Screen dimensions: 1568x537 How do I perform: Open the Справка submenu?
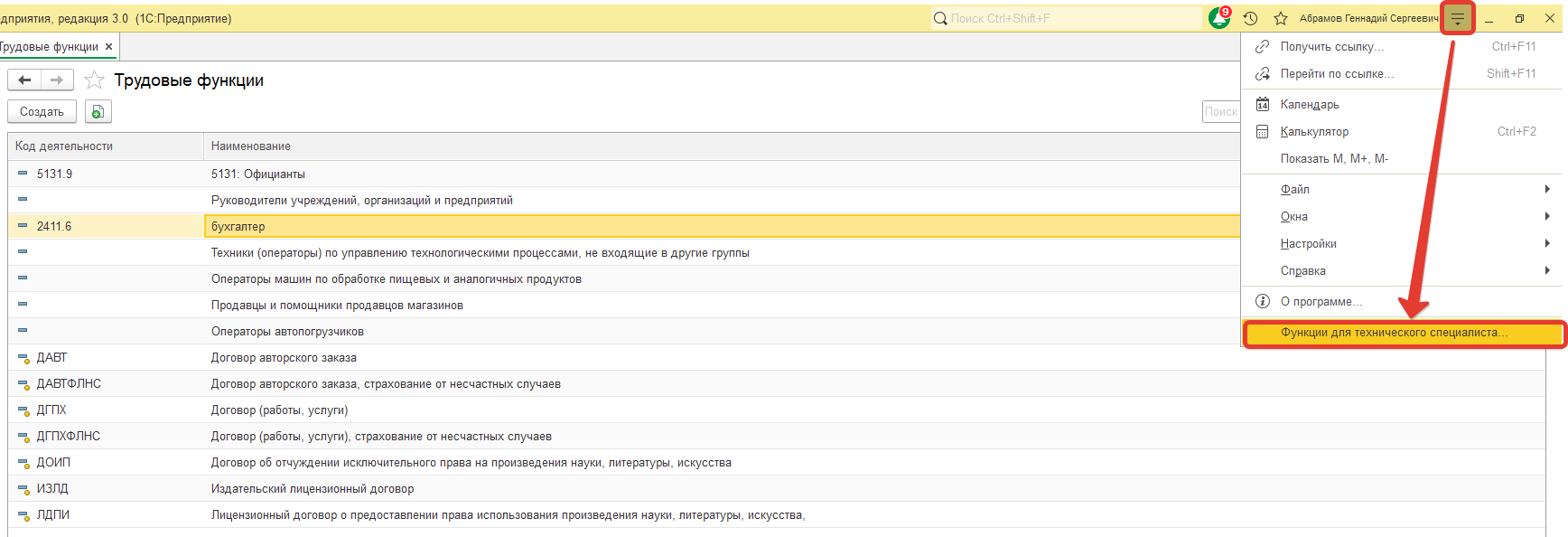point(1302,270)
